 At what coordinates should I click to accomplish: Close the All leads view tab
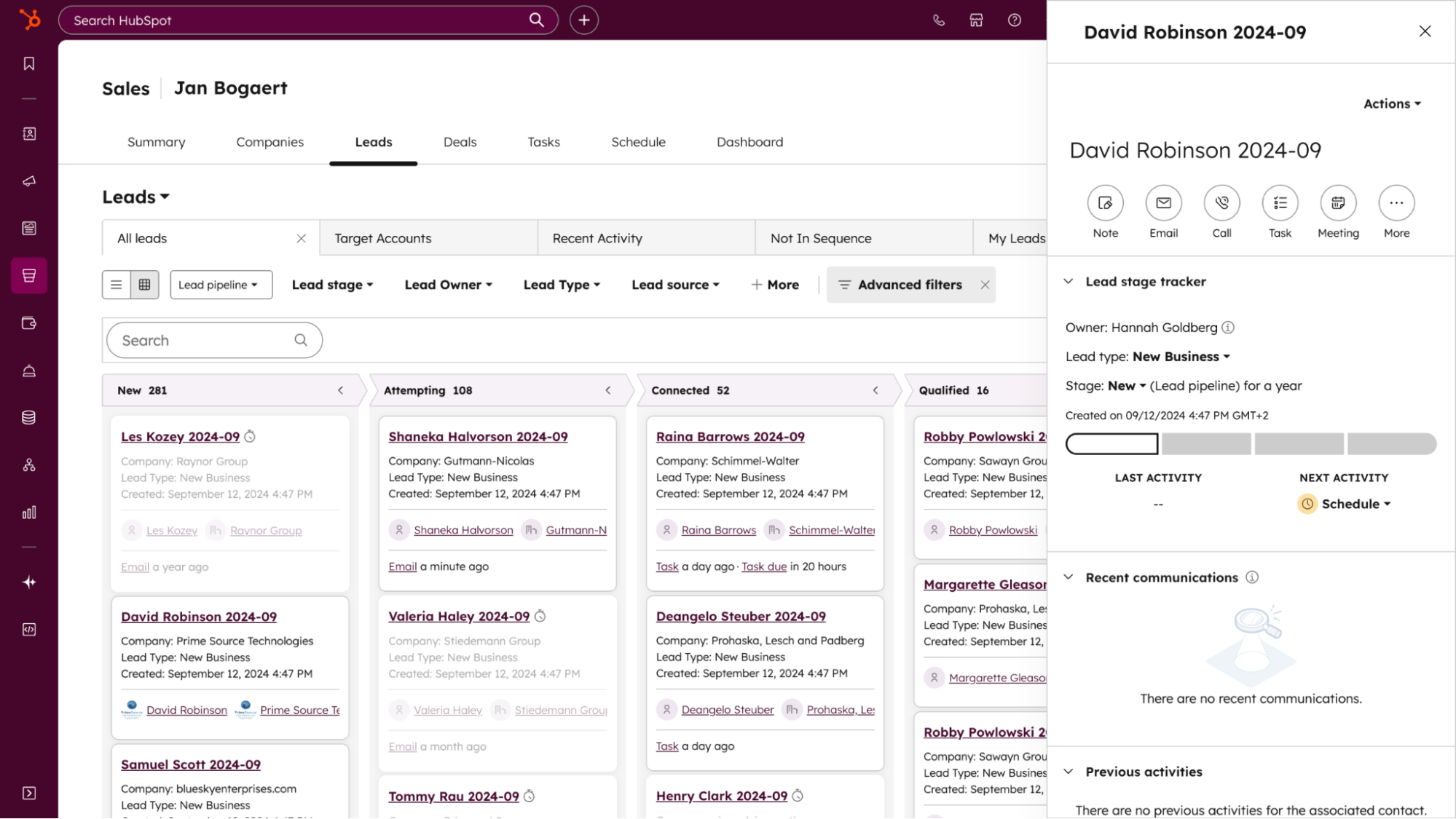pyautogui.click(x=301, y=239)
